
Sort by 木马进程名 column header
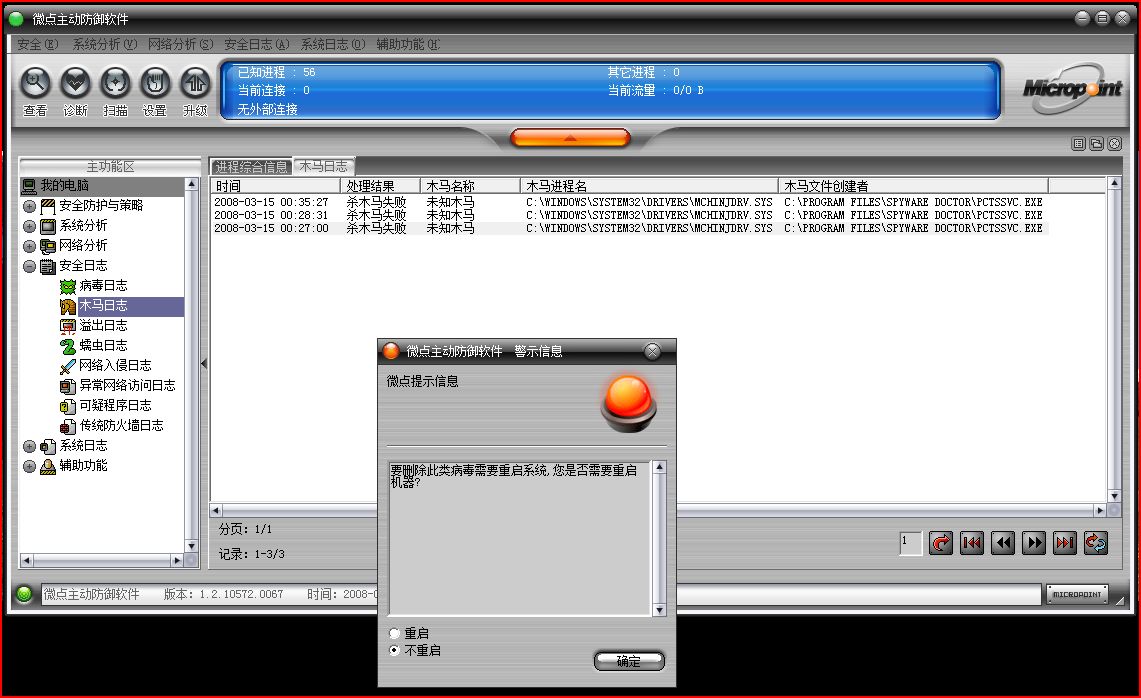coord(649,186)
